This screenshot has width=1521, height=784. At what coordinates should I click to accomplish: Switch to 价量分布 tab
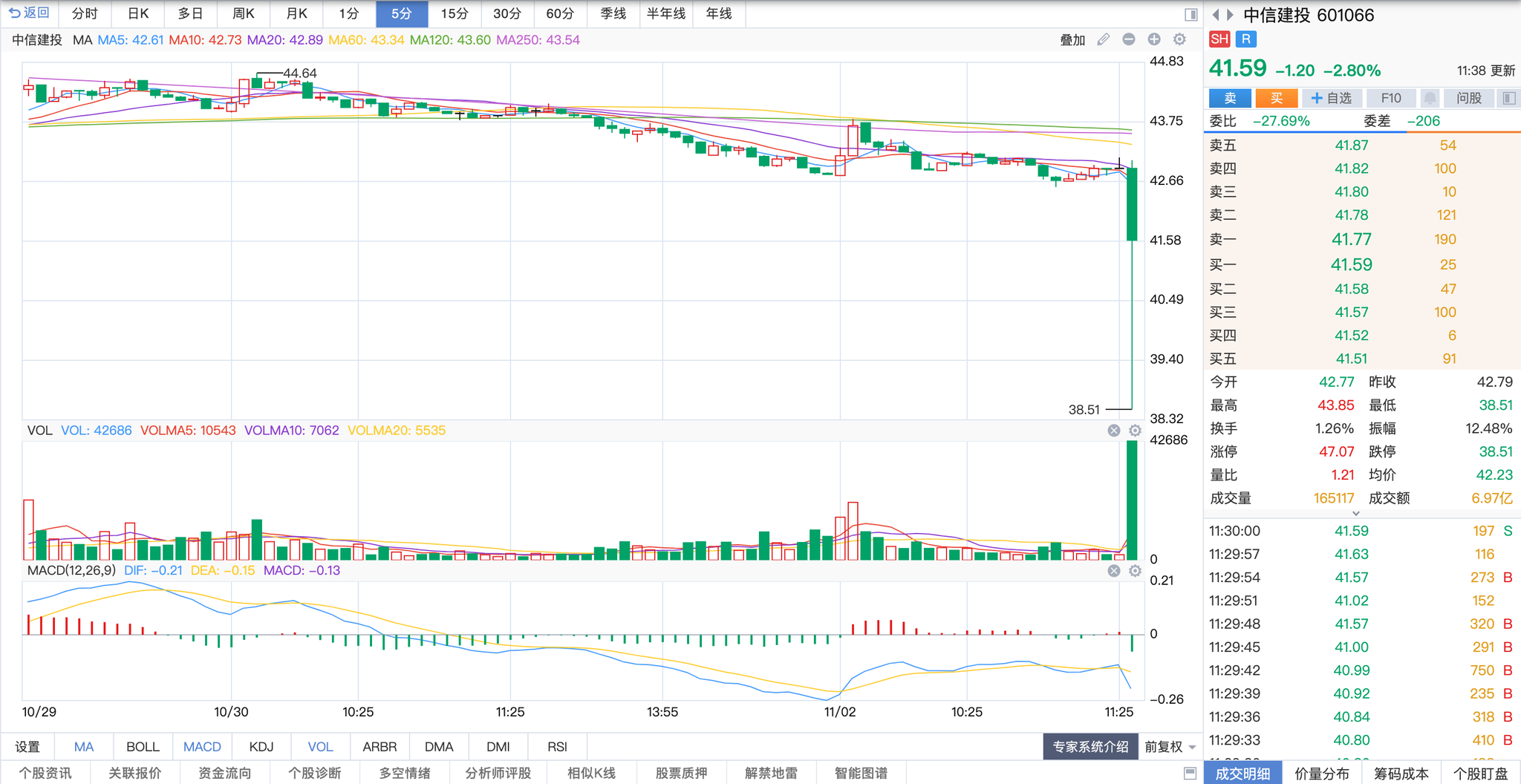pos(1322,774)
